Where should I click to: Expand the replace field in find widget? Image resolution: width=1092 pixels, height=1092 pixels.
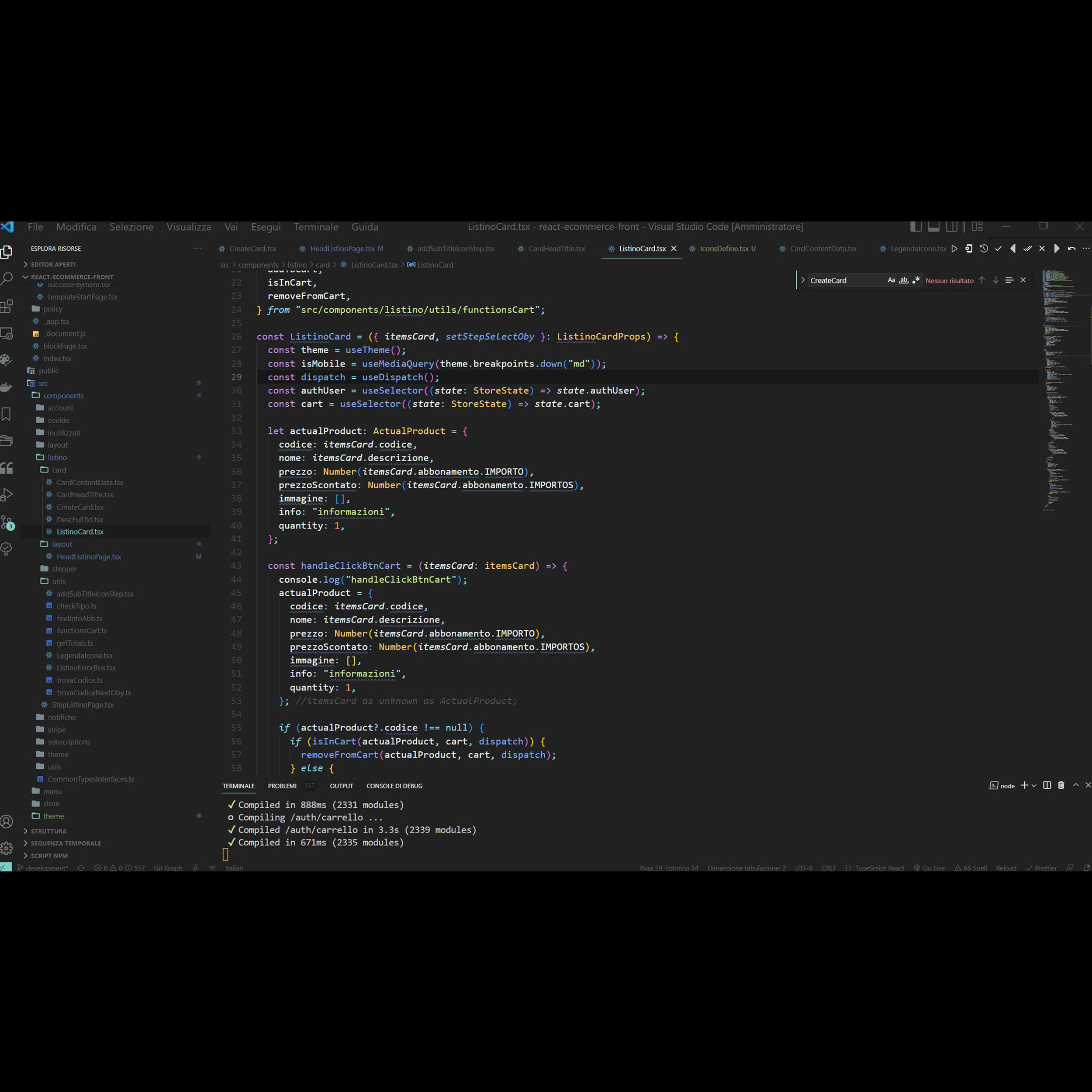tap(802, 280)
